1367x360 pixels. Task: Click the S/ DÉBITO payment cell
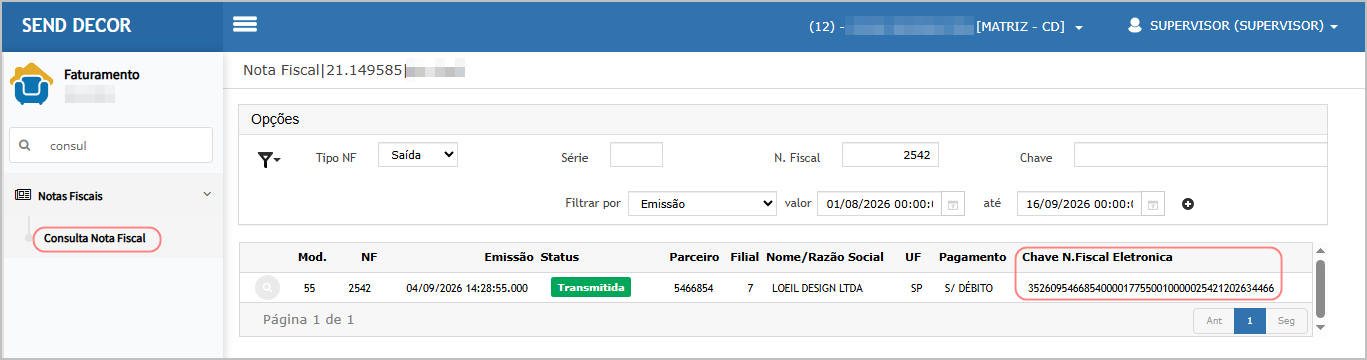pyautogui.click(x=968, y=288)
